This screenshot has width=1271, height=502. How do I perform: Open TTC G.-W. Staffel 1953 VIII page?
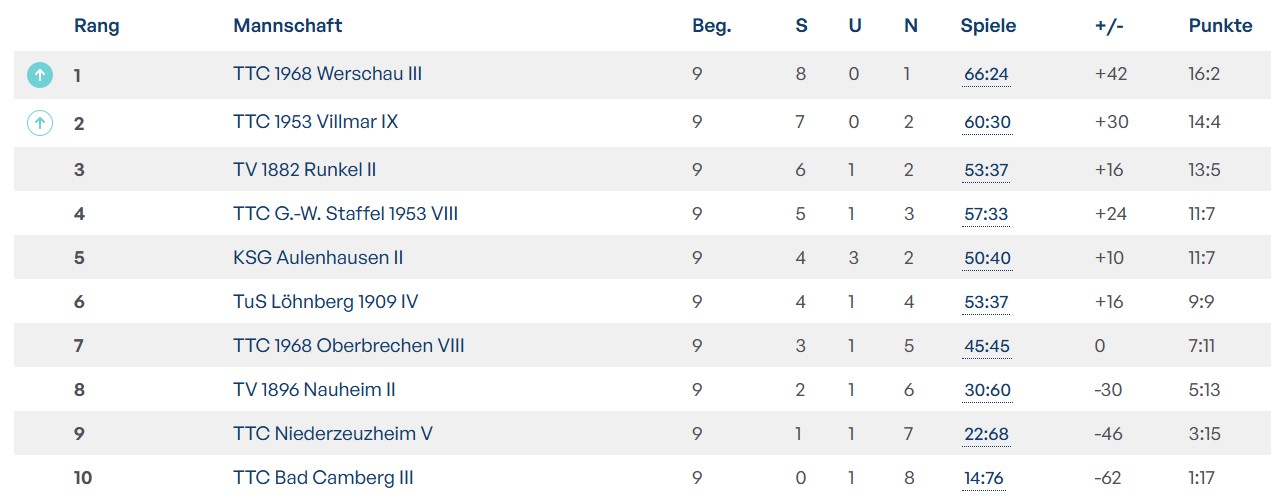345,214
